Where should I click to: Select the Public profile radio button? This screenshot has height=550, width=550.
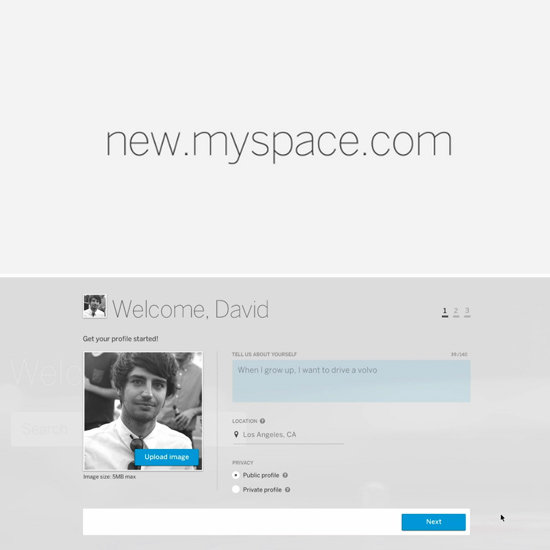236,475
